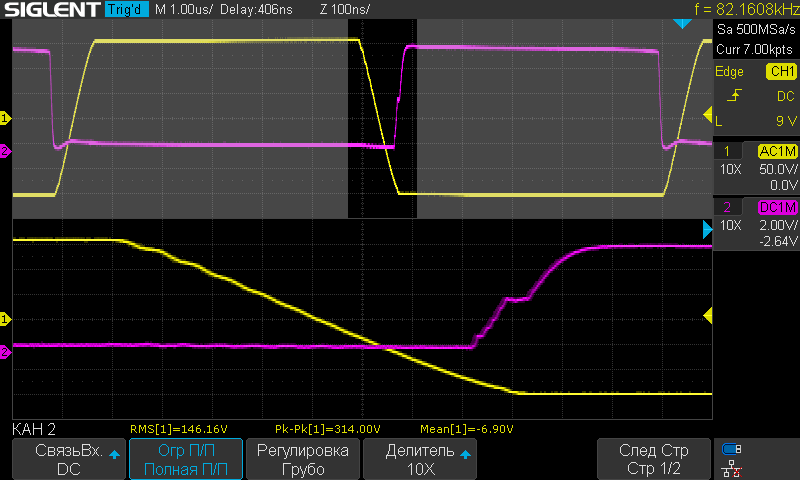800x480 pixels.
Task: Click the channel 1 10X probe label
Action: point(730,169)
